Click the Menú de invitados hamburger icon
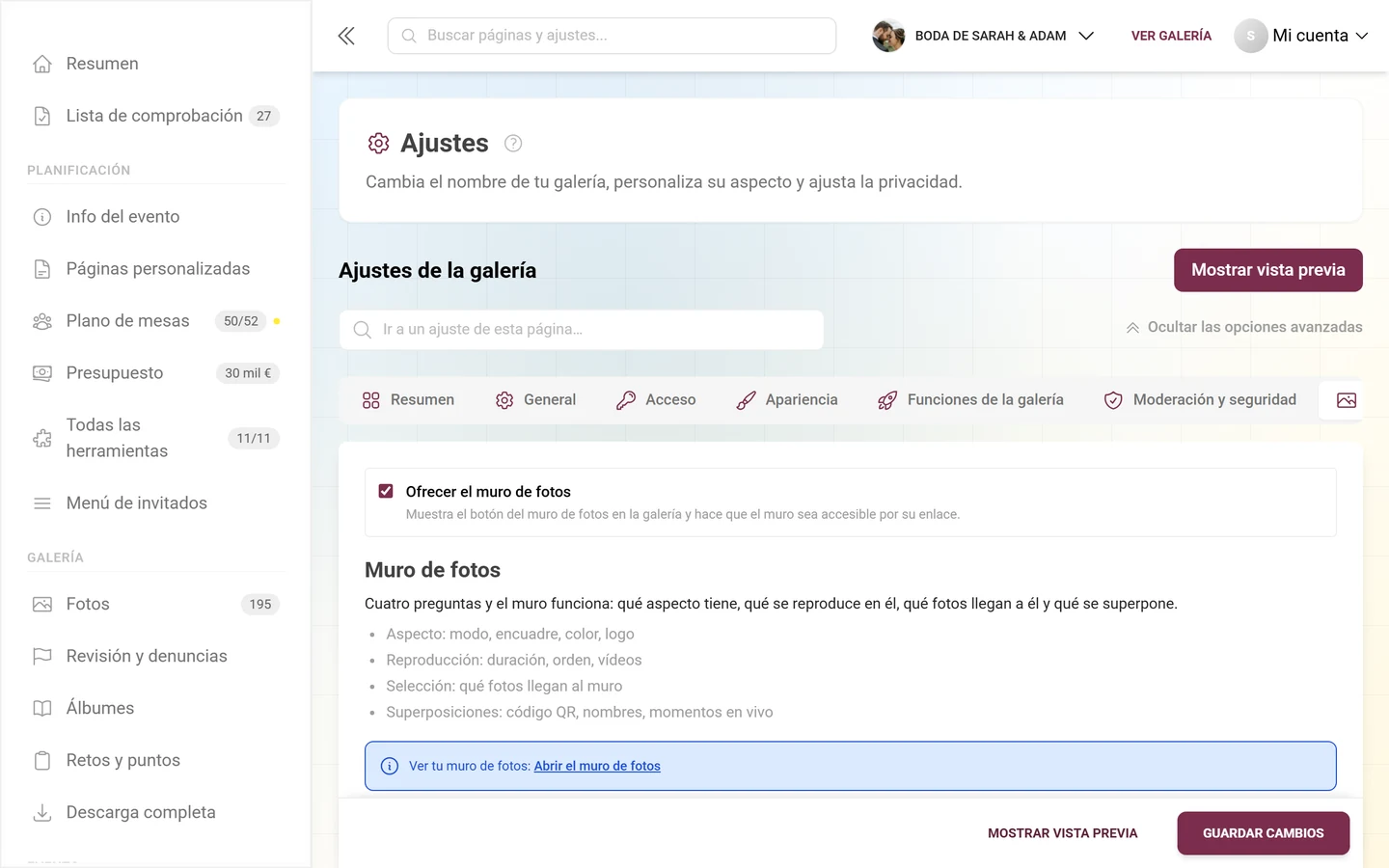 [42, 503]
